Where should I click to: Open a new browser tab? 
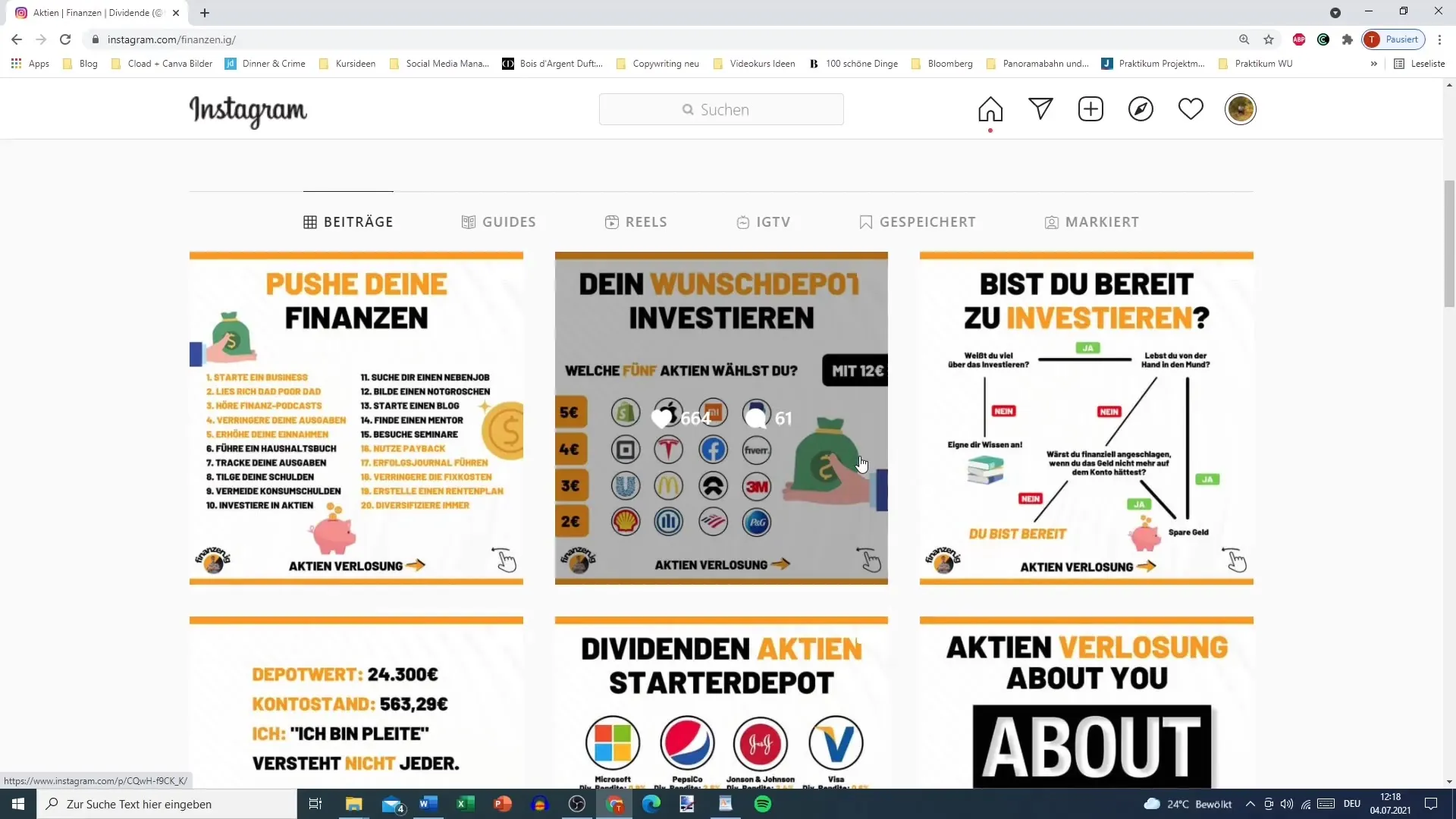[205, 13]
